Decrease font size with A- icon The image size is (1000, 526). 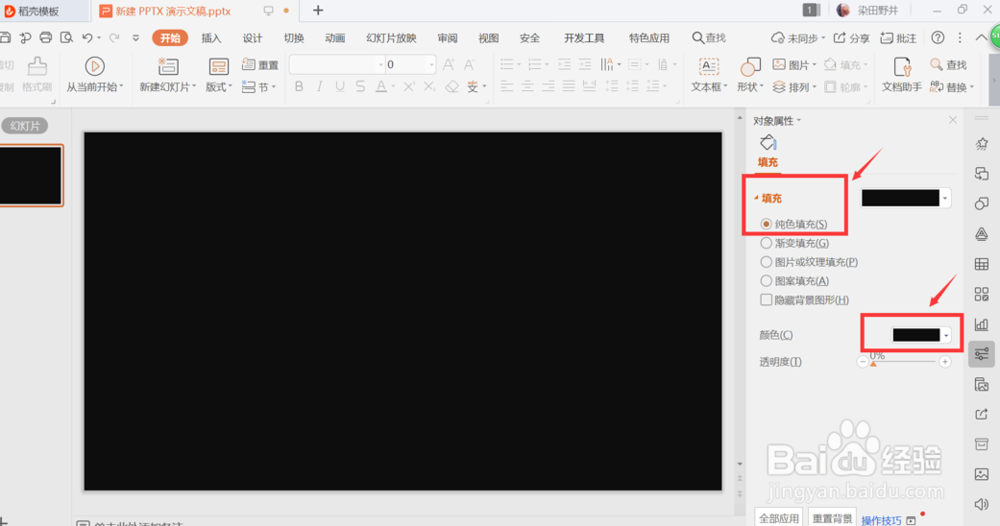469,64
